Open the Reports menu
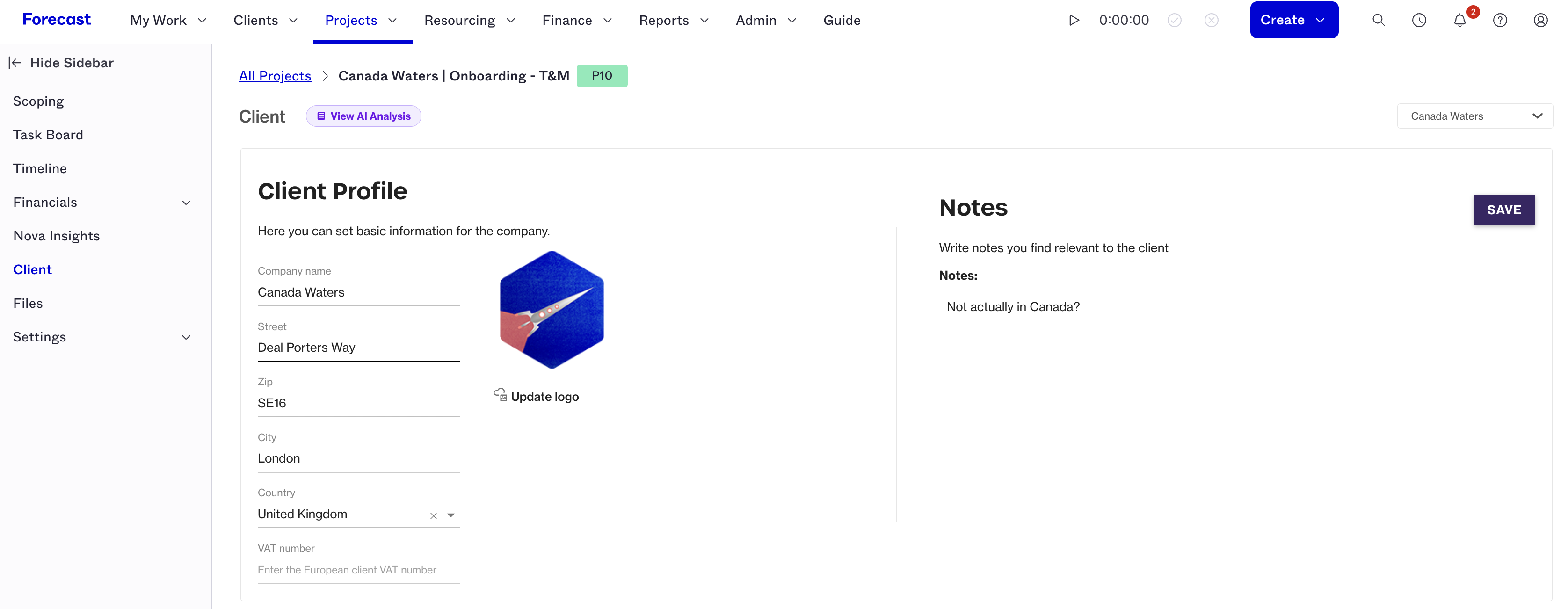This screenshot has height=609, width=1568. (674, 20)
